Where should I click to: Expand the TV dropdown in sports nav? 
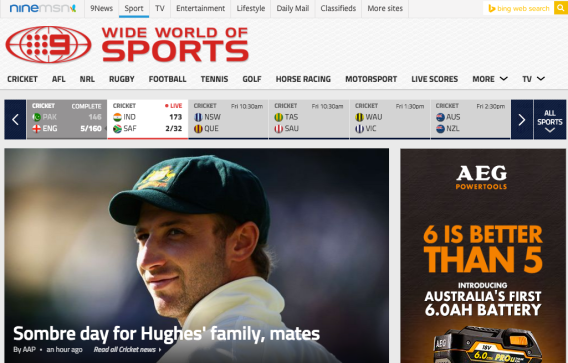click(x=534, y=79)
